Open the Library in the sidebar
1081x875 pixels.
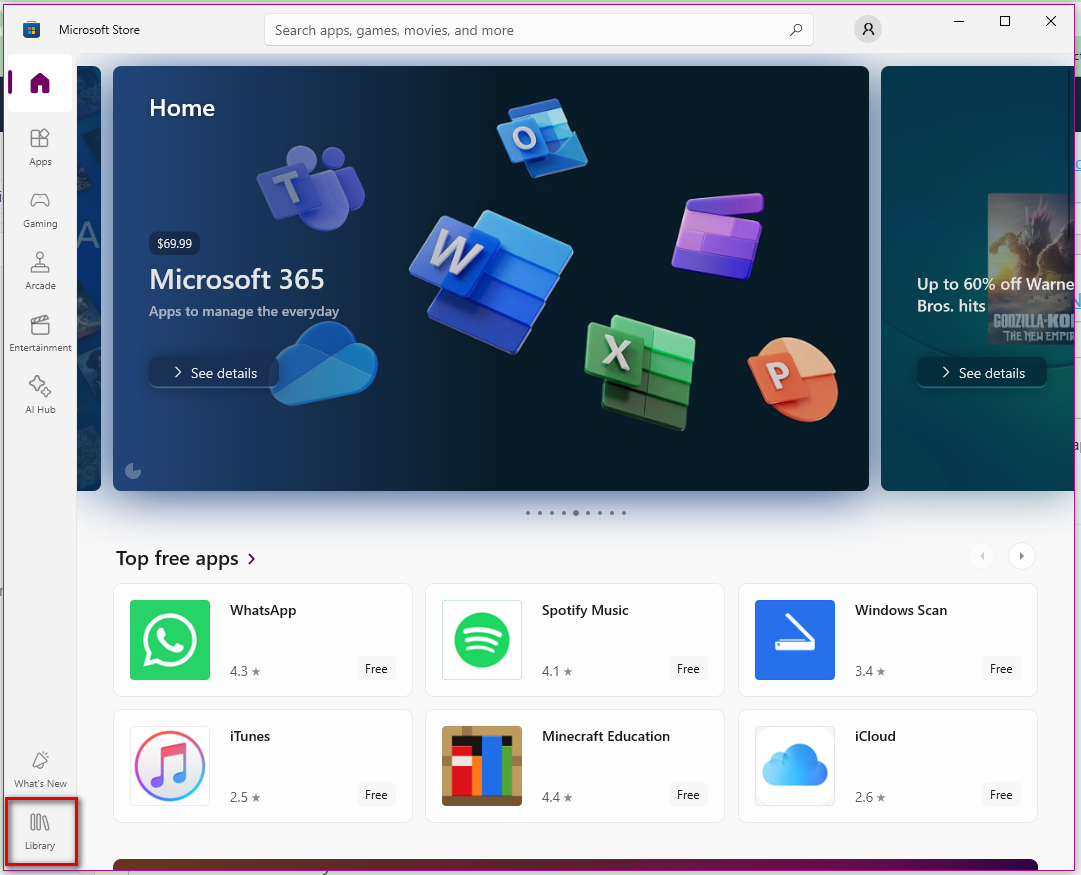tap(40, 832)
